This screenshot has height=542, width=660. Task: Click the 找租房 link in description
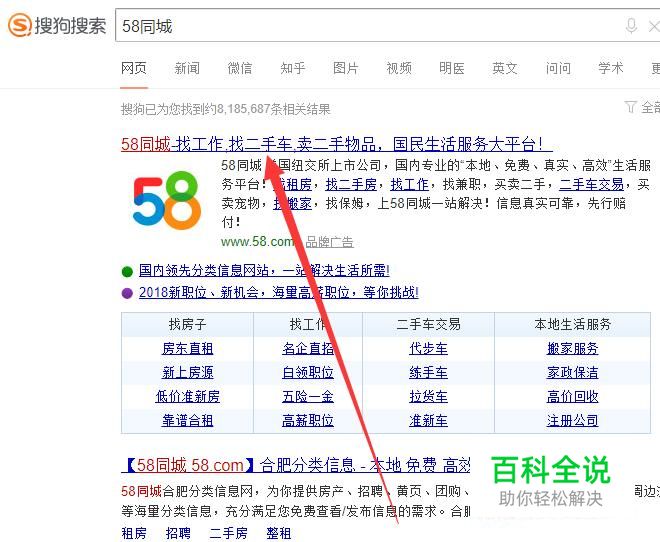292,184
